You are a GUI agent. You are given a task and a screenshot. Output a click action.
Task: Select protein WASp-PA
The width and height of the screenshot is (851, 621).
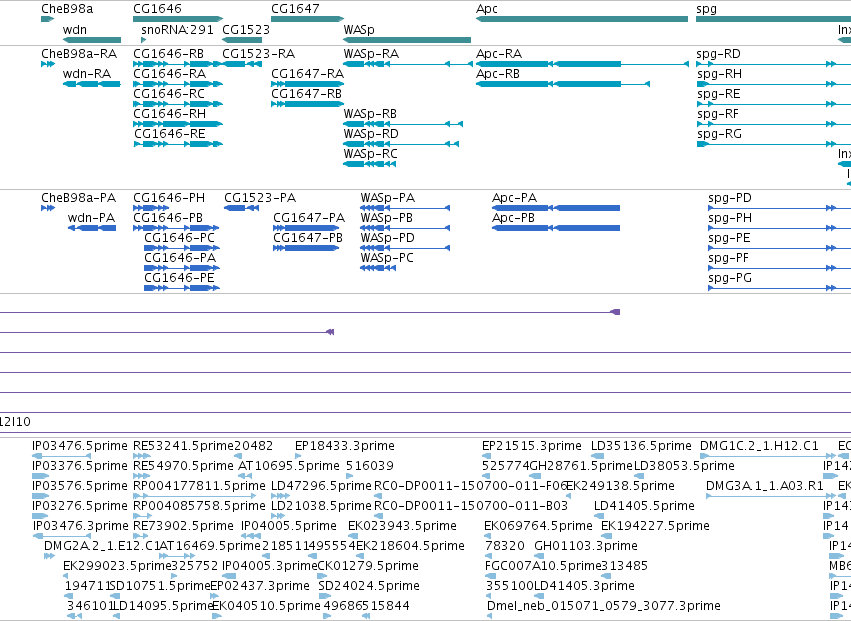tap(388, 198)
